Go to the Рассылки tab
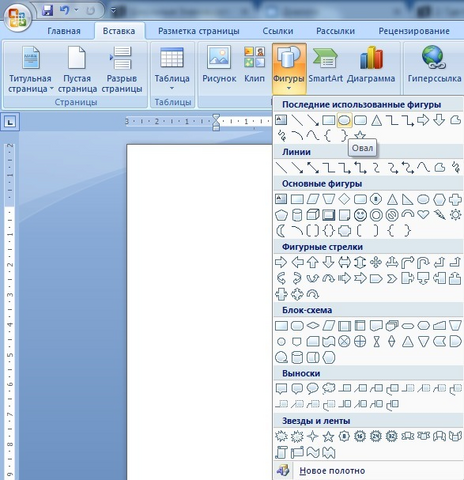 335,31
